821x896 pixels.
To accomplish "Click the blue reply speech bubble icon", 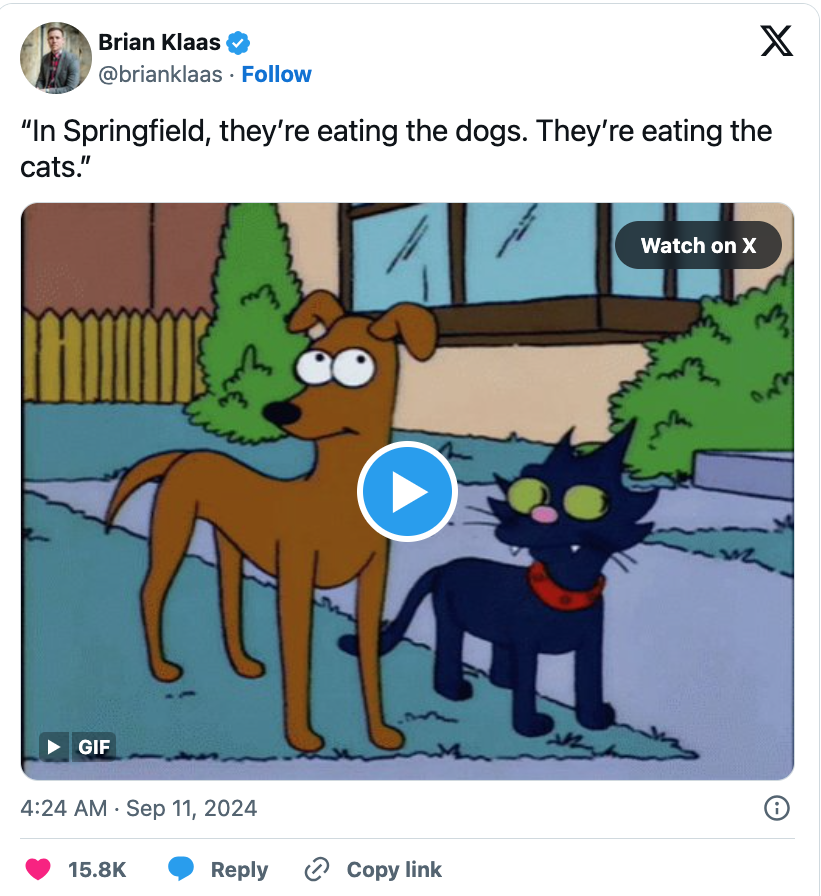I will coord(181,869).
